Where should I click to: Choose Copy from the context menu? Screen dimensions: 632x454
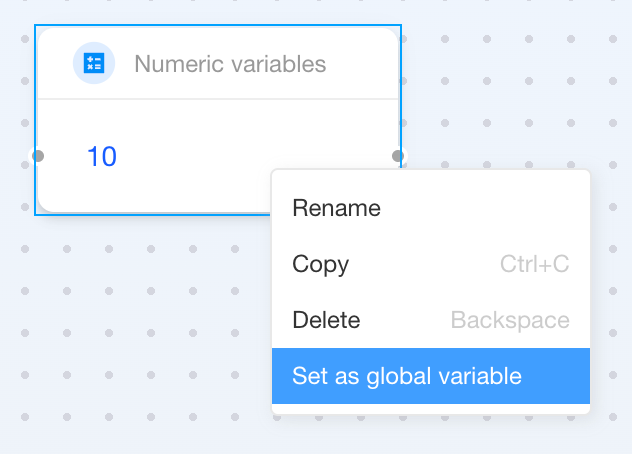click(320, 265)
